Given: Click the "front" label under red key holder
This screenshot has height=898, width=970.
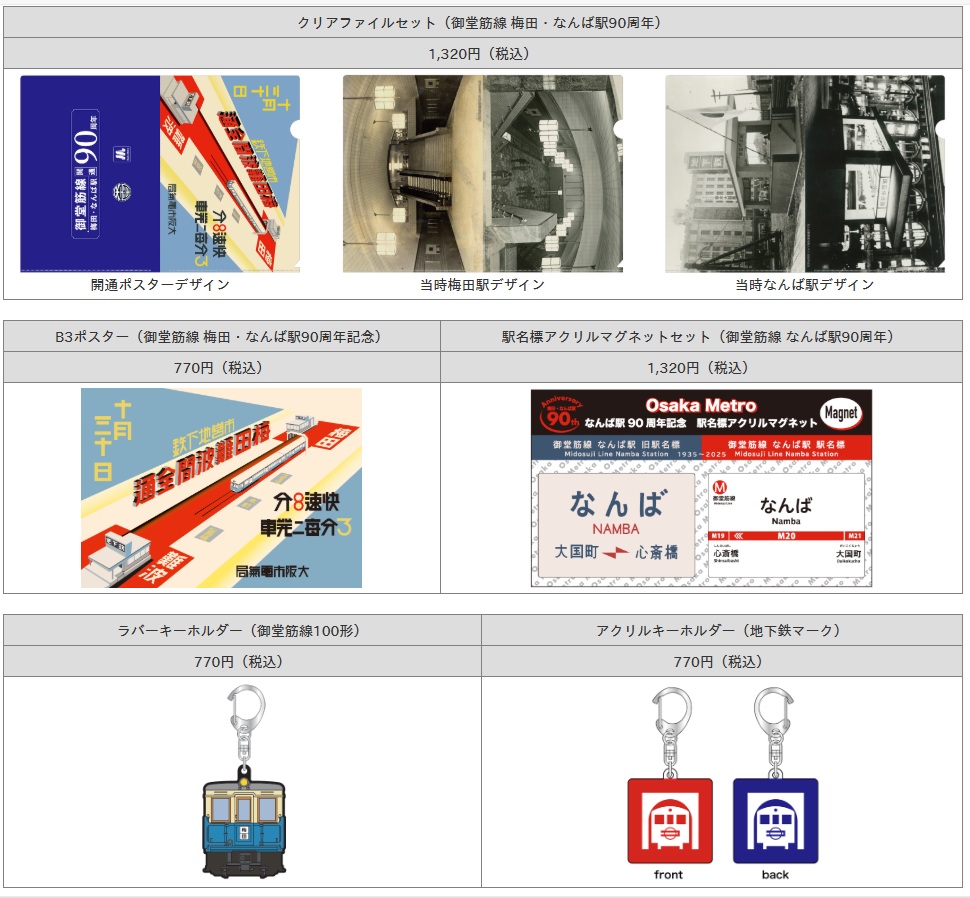Looking at the screenshot, I should click(668, 874).
